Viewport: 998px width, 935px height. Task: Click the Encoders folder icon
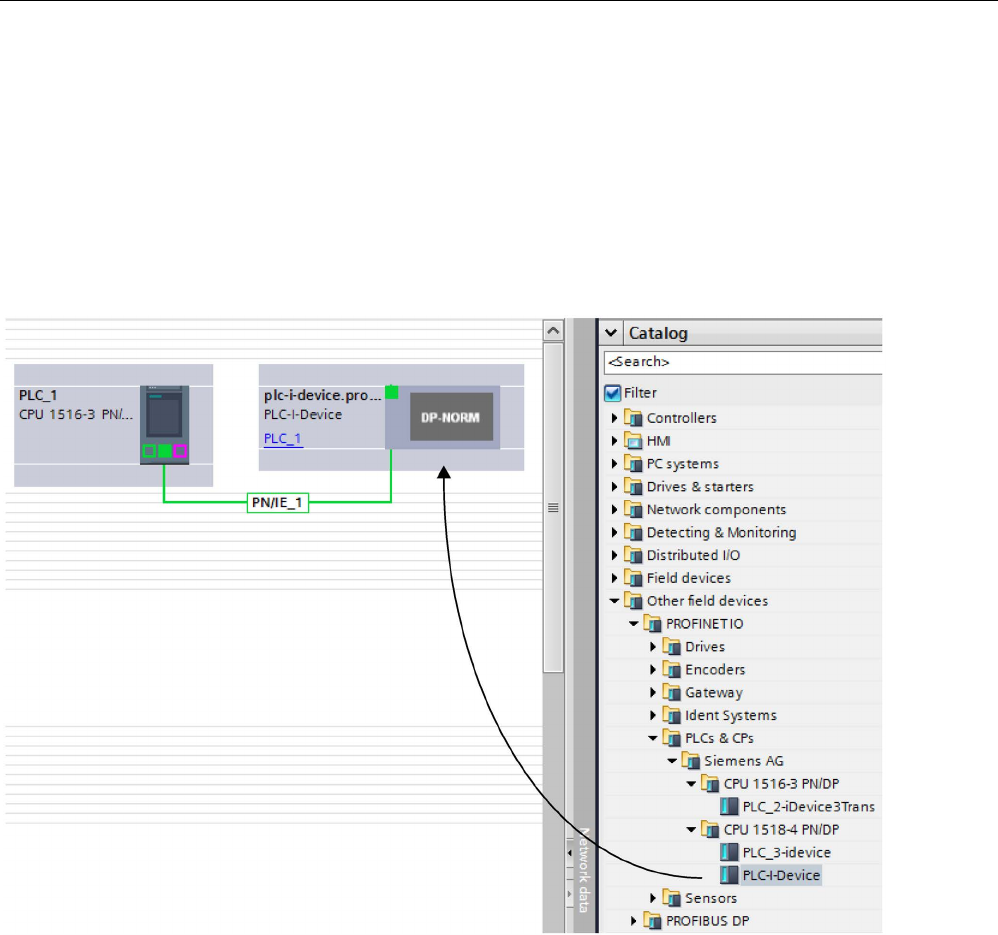pos(671,670)
